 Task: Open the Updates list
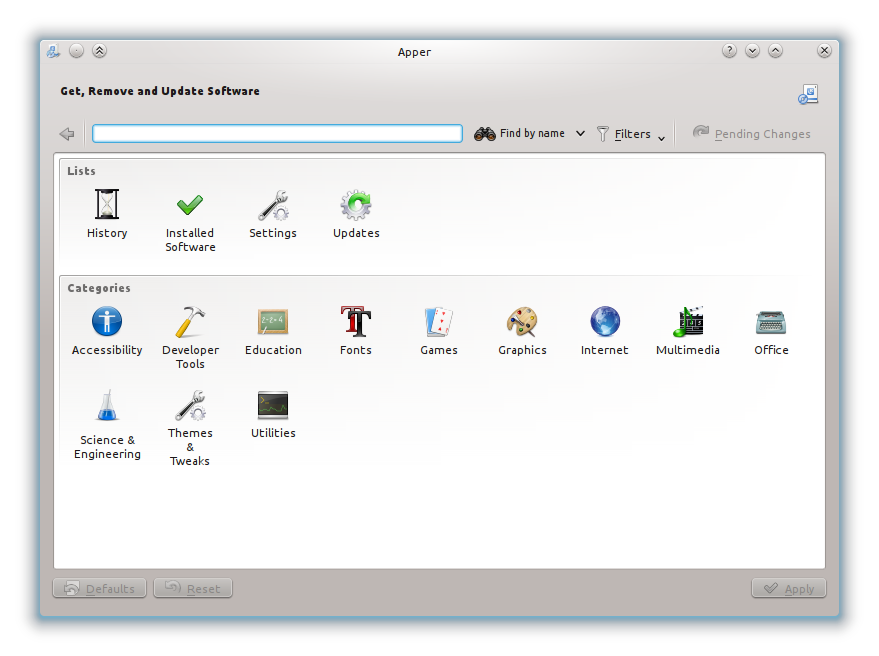click(x=356, y=214)
